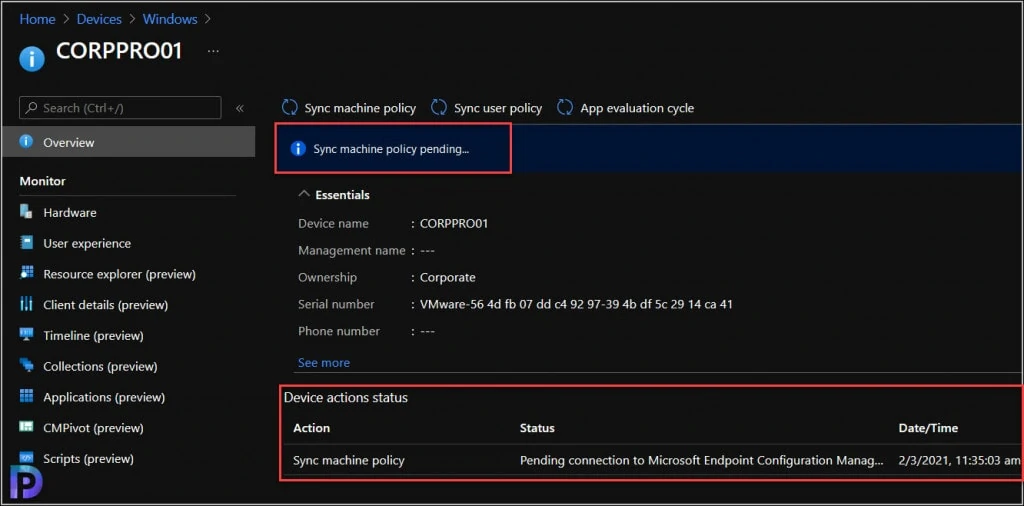The width and height of the screenshot is (1024, 506).
Task: Open Timeline (preview)
Action: (93, 336)
